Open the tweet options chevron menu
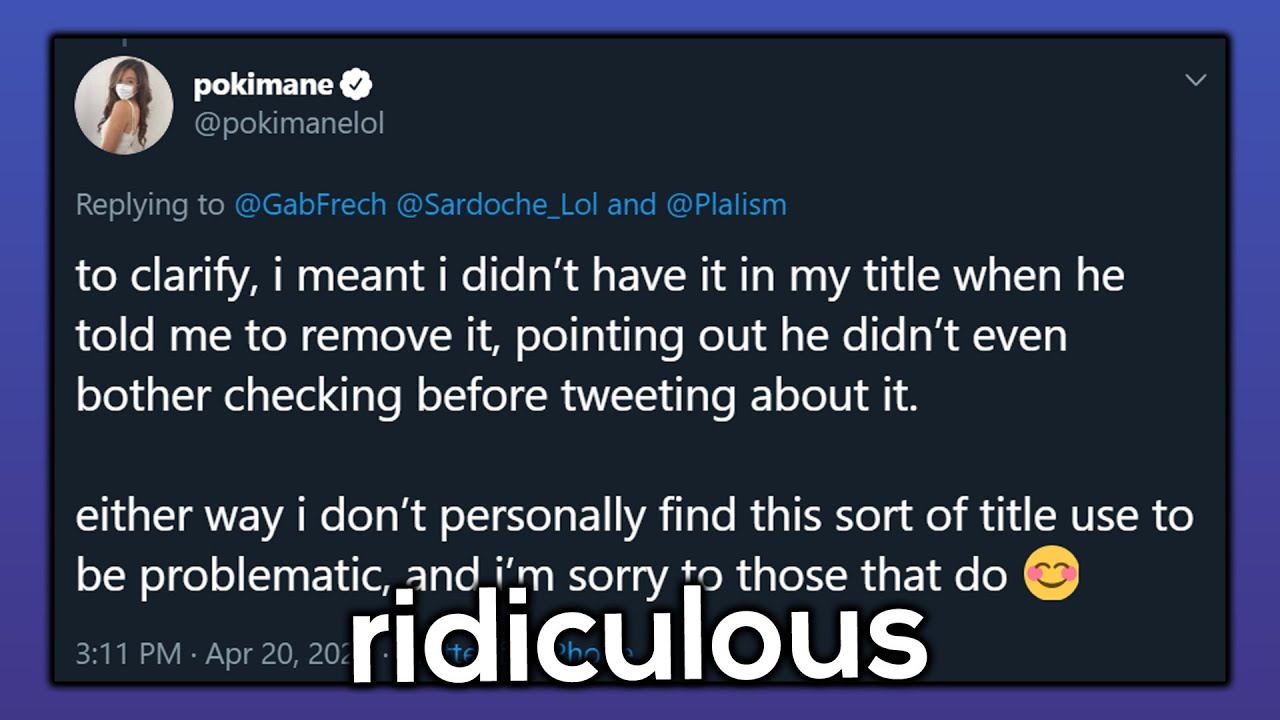This screenshot has height=720, width=1280. click(x=1196, y=80)
